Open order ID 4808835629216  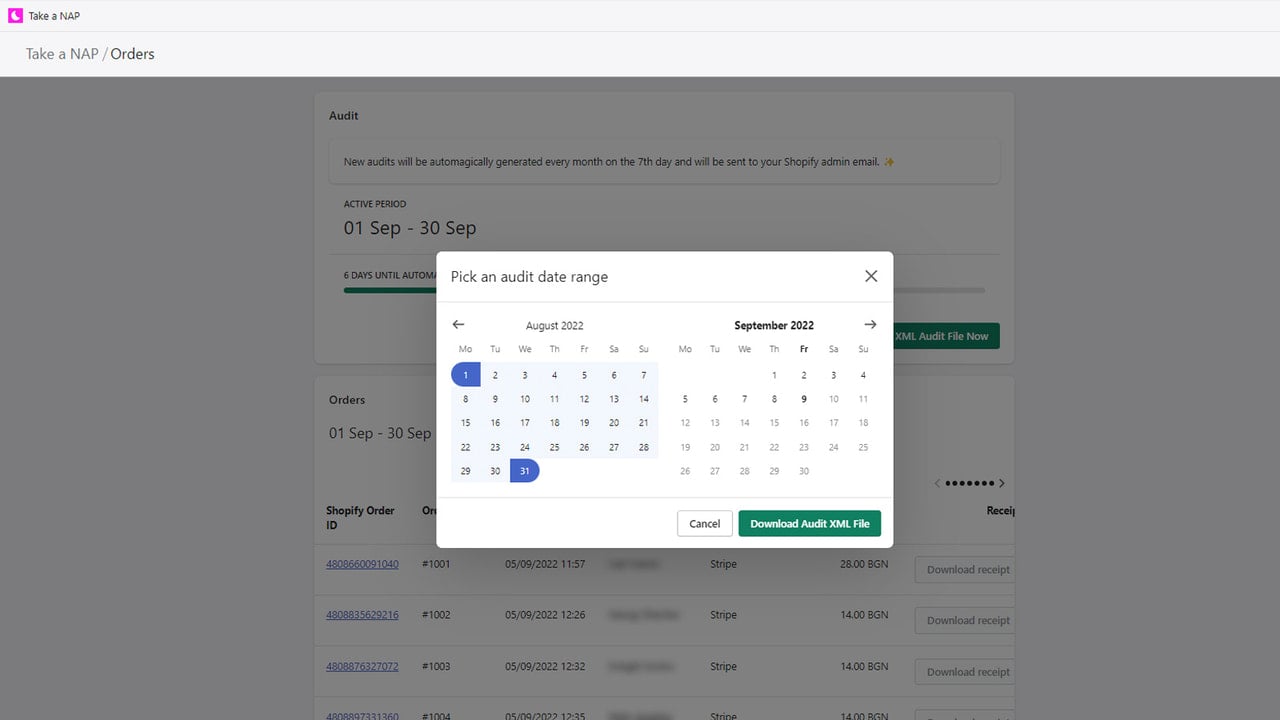362,615
